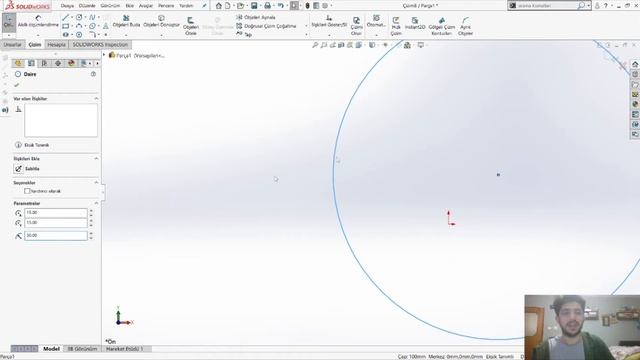Collapse the Var olan İlişkiler section

point(96,99)
